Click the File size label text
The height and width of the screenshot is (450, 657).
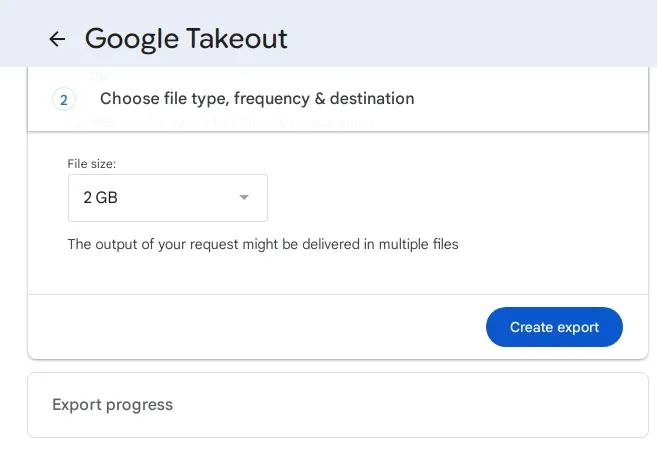[x=92, y=164]
